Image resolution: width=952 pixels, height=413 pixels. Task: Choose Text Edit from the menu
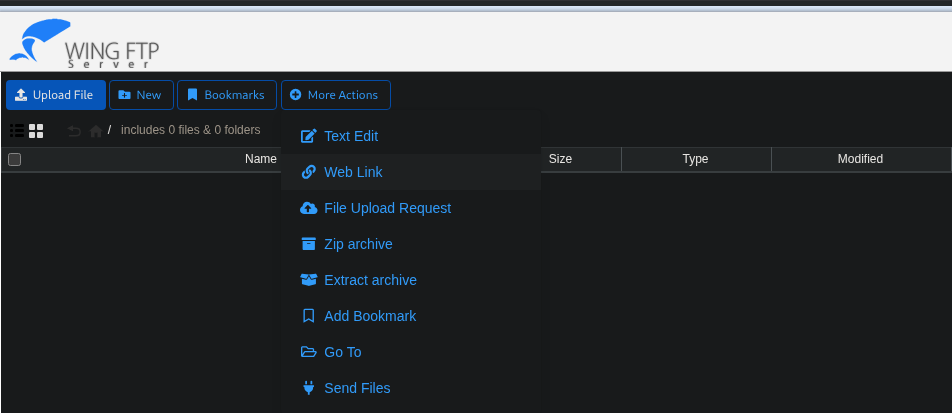point(410,136)
